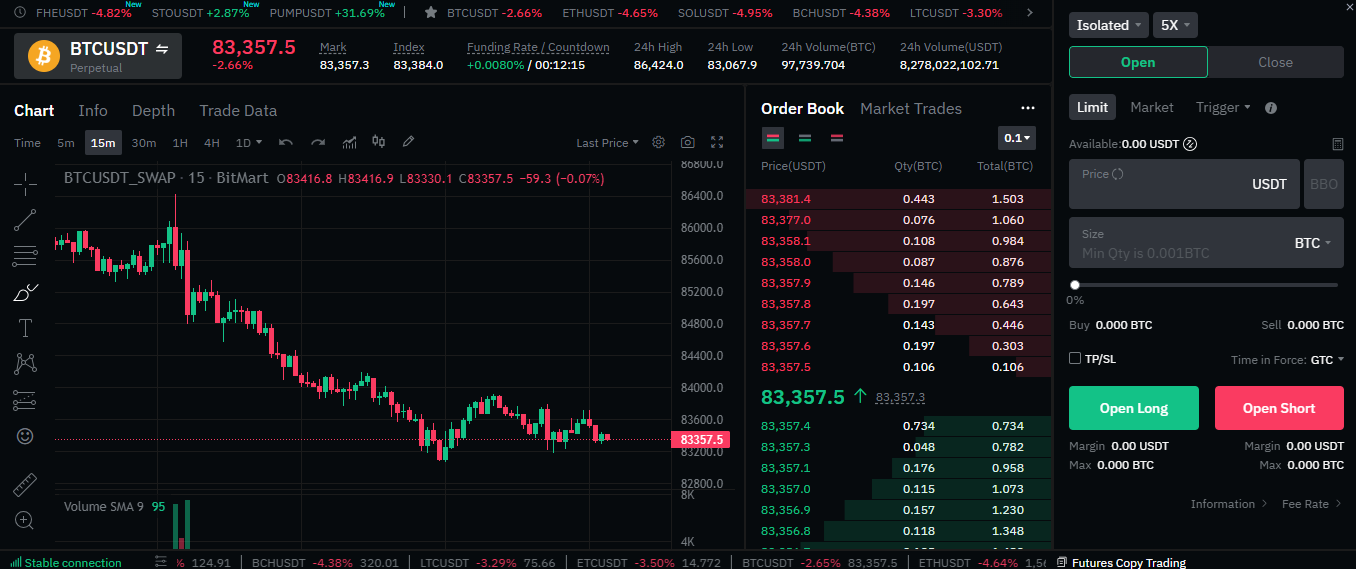Click the favorites star icon in ticker bar
The height and width of the screenshot is (569, 1356).
430,13
